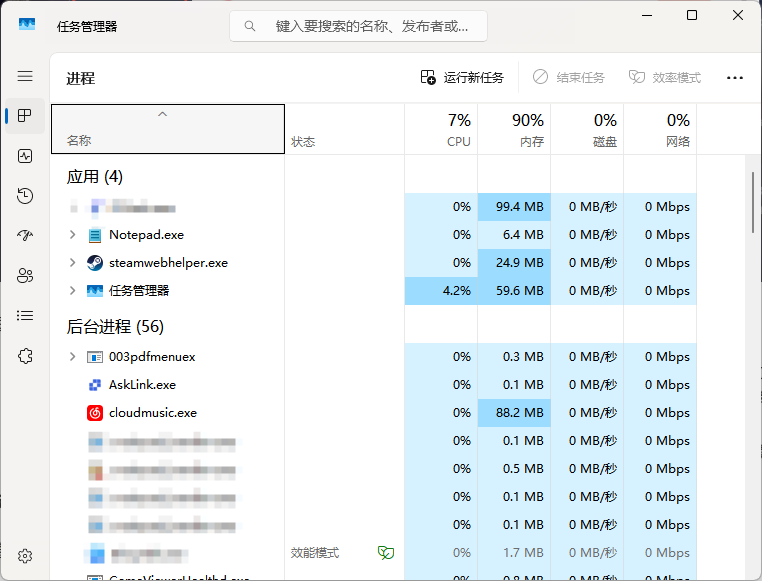The width and height of the screenshot is (762, 581).
Task: Click the search box in title bar
Action: pyautogui.click(x=358, y=26)
